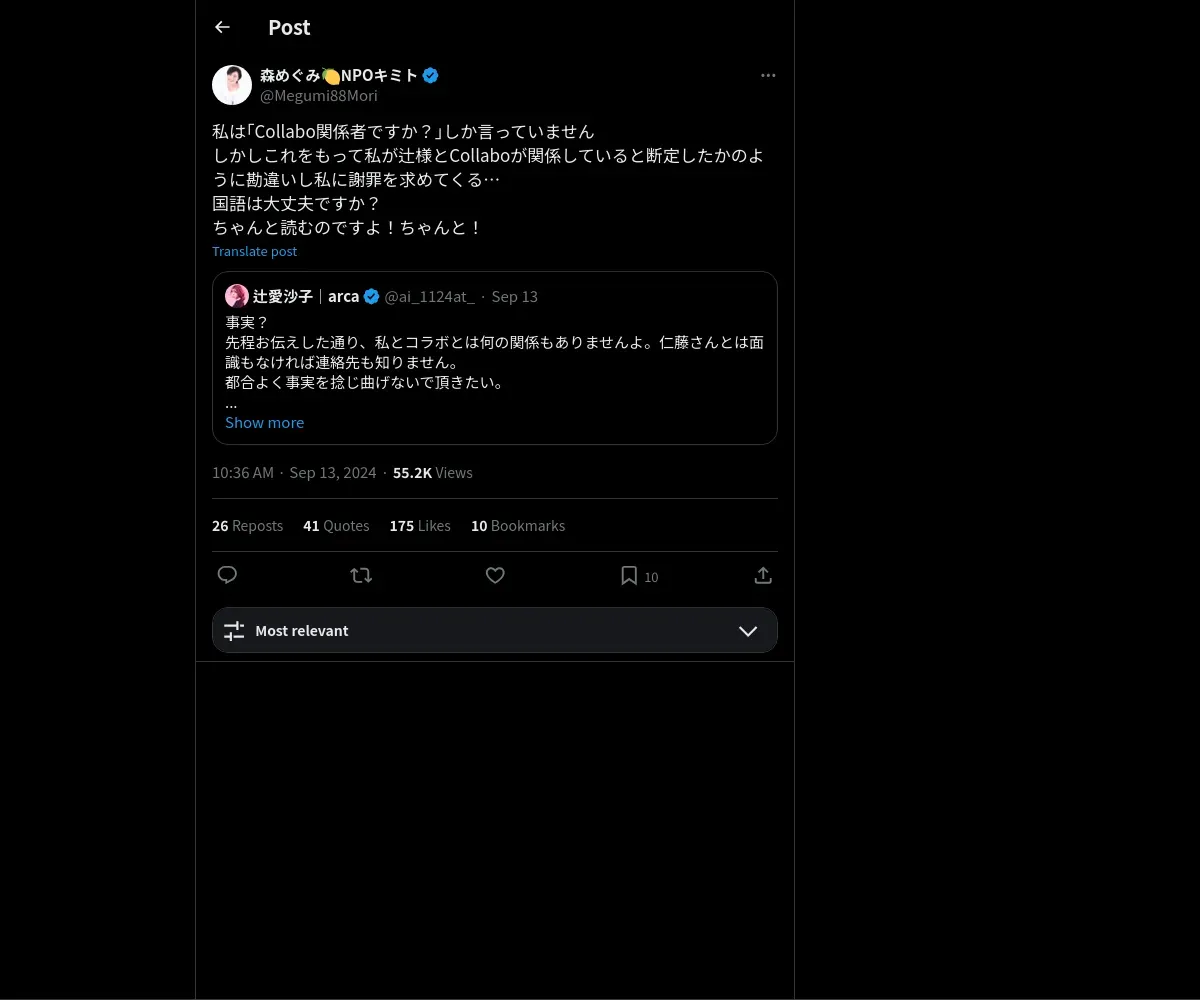Open the quoted post author avatar
This screenshot has width=1200, height=1000.
(237, 296)
